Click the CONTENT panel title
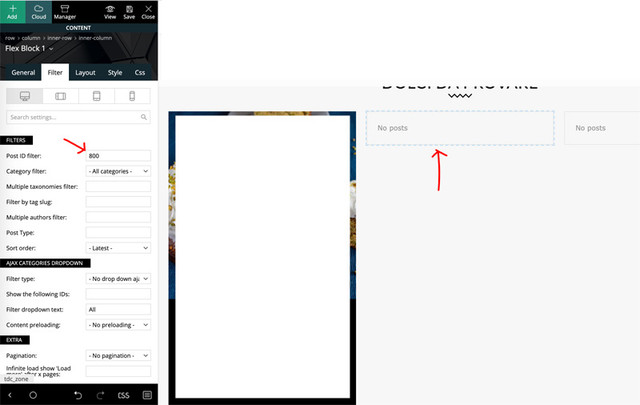This screenshot has height=405, width=640. (78, 28)
